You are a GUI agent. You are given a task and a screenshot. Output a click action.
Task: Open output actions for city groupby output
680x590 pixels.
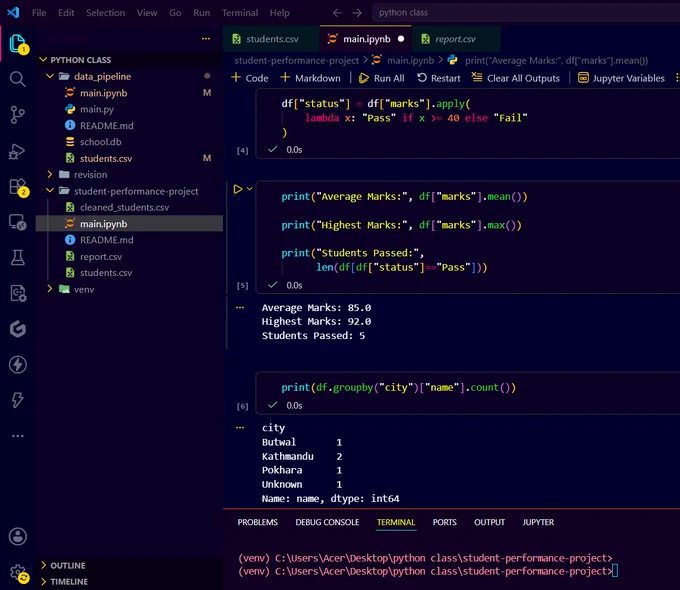tap(240, 428)
